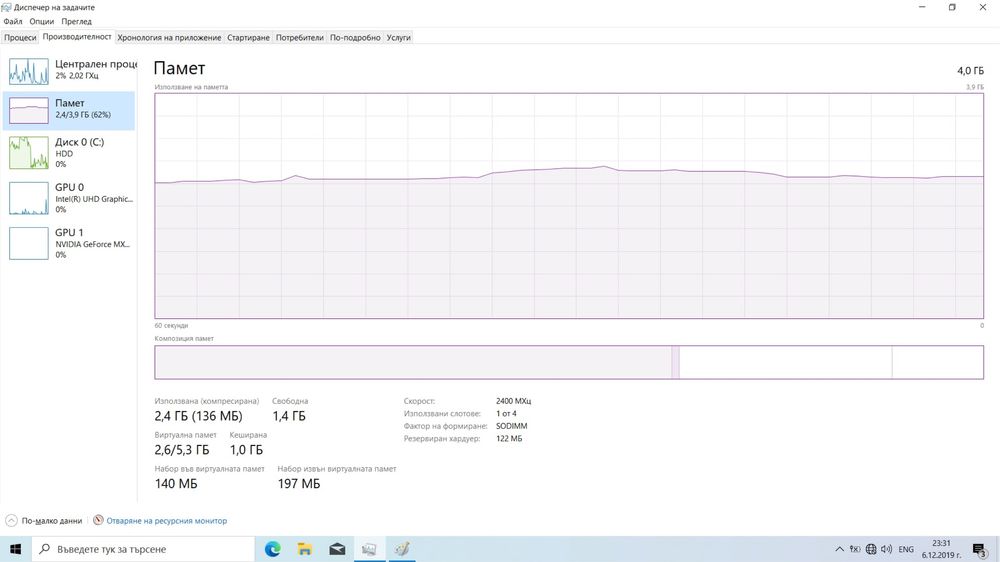Image resolution: width=1000 pixels, height=562 pixels.
Task: Switch to the Task Manager taskbar icon
Action: click(x=369, y=549)
